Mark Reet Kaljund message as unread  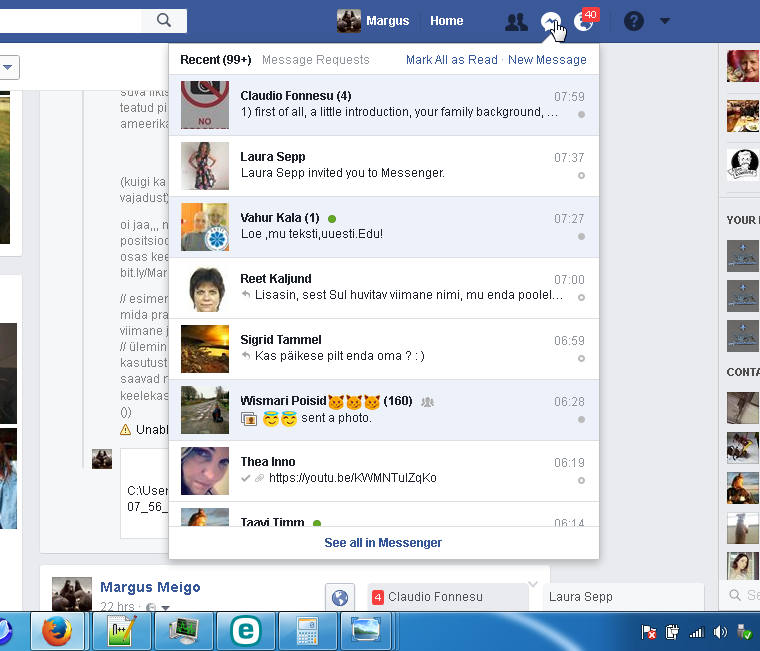point(581,298)
